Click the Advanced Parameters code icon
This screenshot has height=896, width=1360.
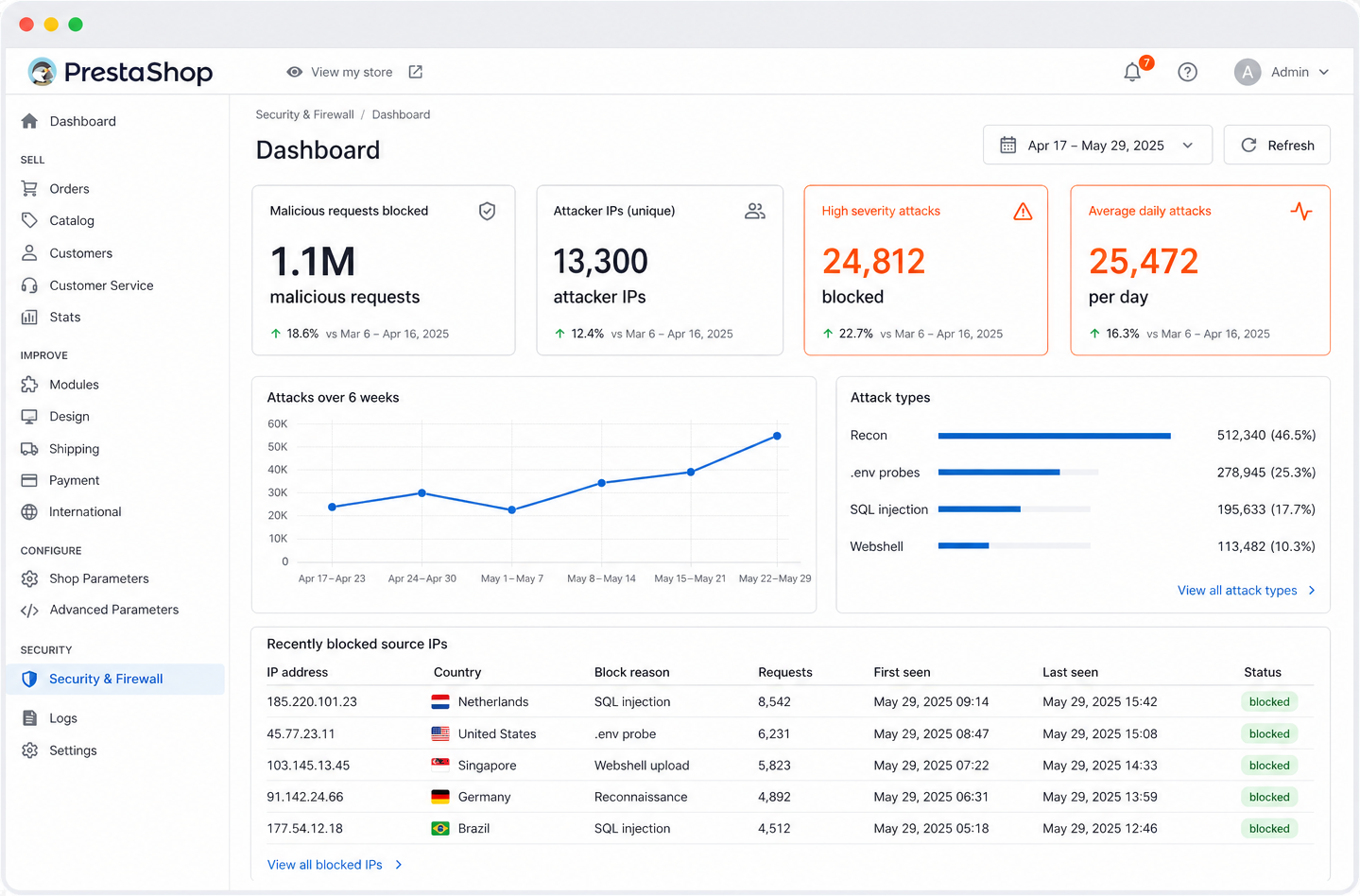[x=29, y=610]
